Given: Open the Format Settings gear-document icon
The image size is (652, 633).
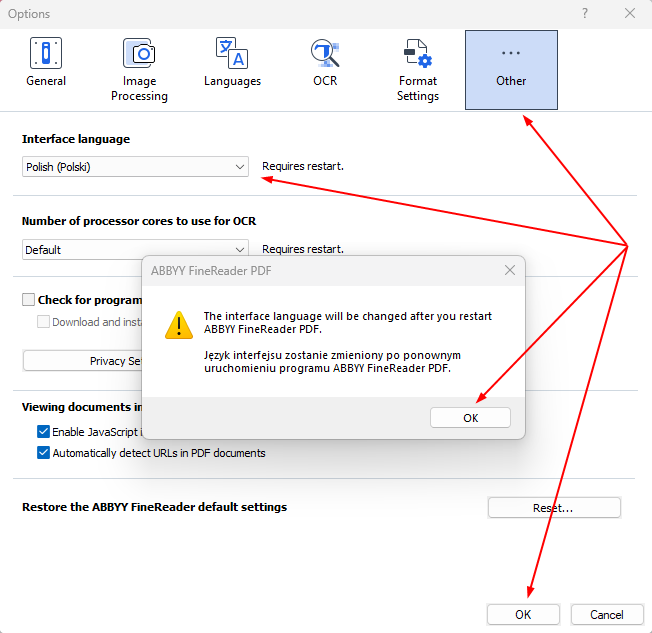Looking at the screenshot, I should [417, 53].
